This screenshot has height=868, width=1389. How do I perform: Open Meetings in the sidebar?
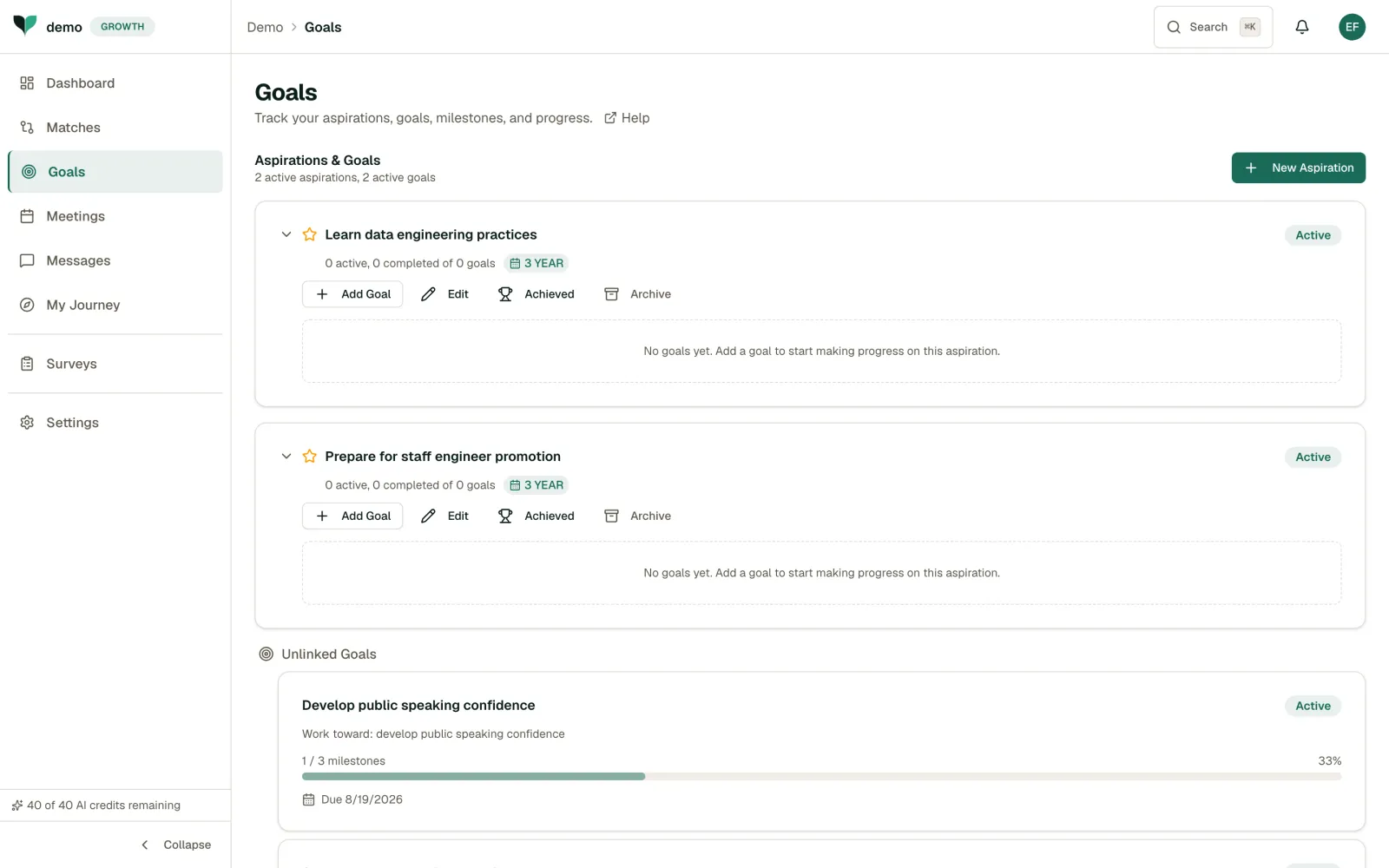[115, 216]
